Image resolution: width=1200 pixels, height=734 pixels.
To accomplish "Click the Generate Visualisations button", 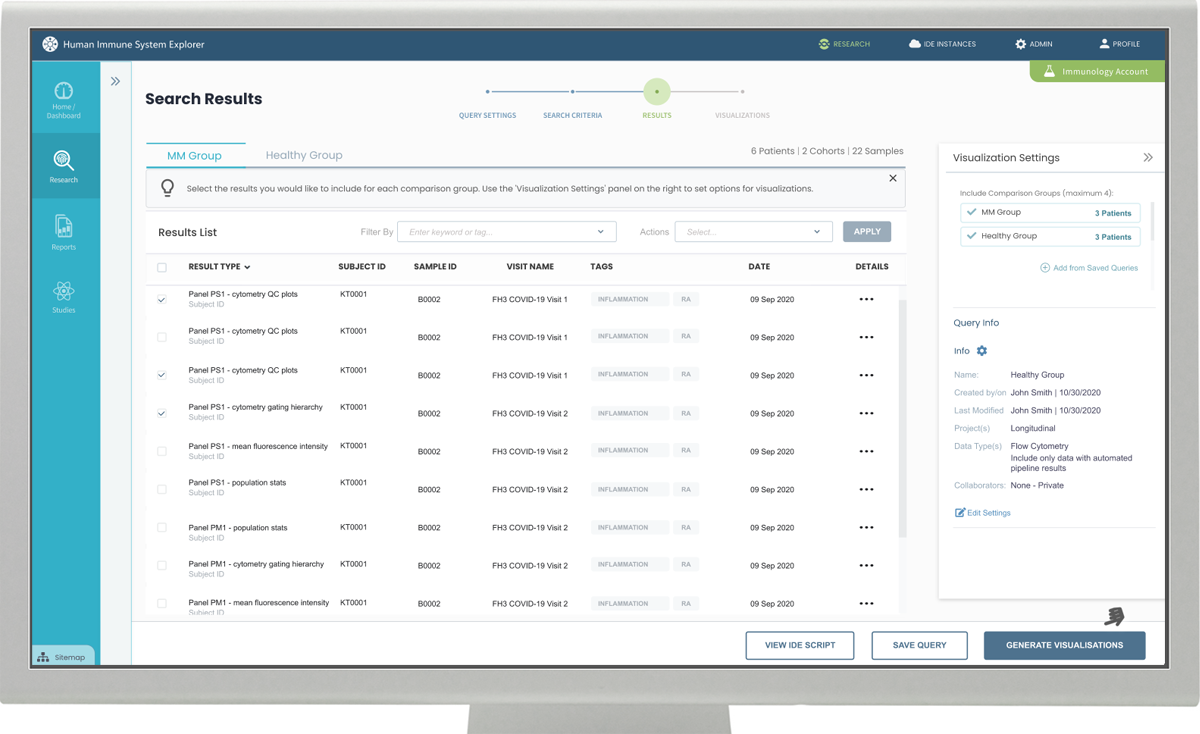I will click(1064, 645).
